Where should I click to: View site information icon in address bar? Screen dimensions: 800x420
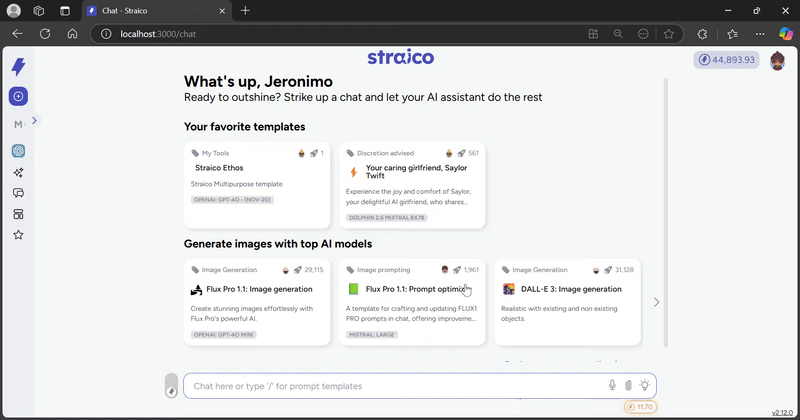point(106,34)
